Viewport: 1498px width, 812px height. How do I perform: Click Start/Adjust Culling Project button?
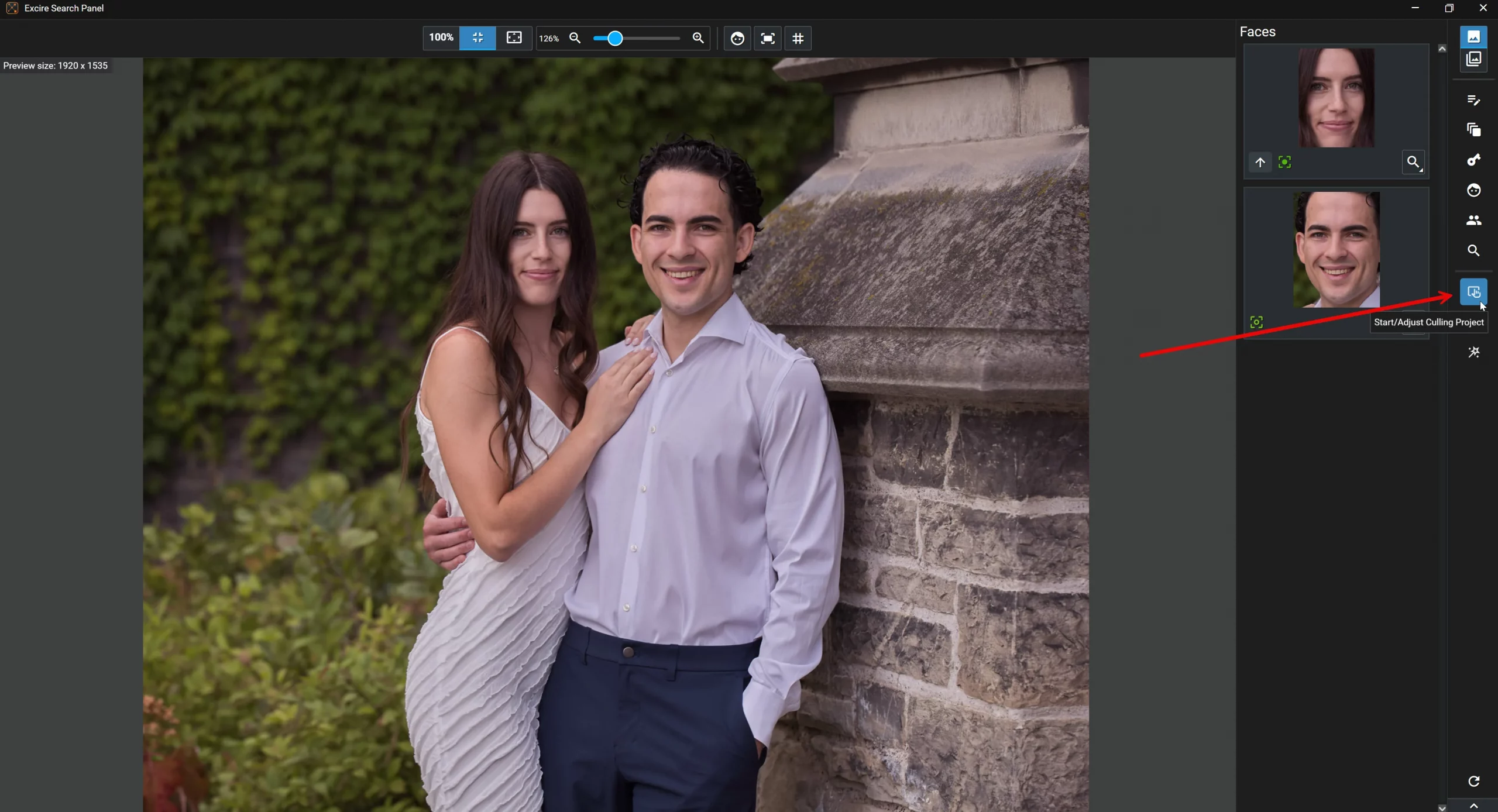tap(1473, 292)
